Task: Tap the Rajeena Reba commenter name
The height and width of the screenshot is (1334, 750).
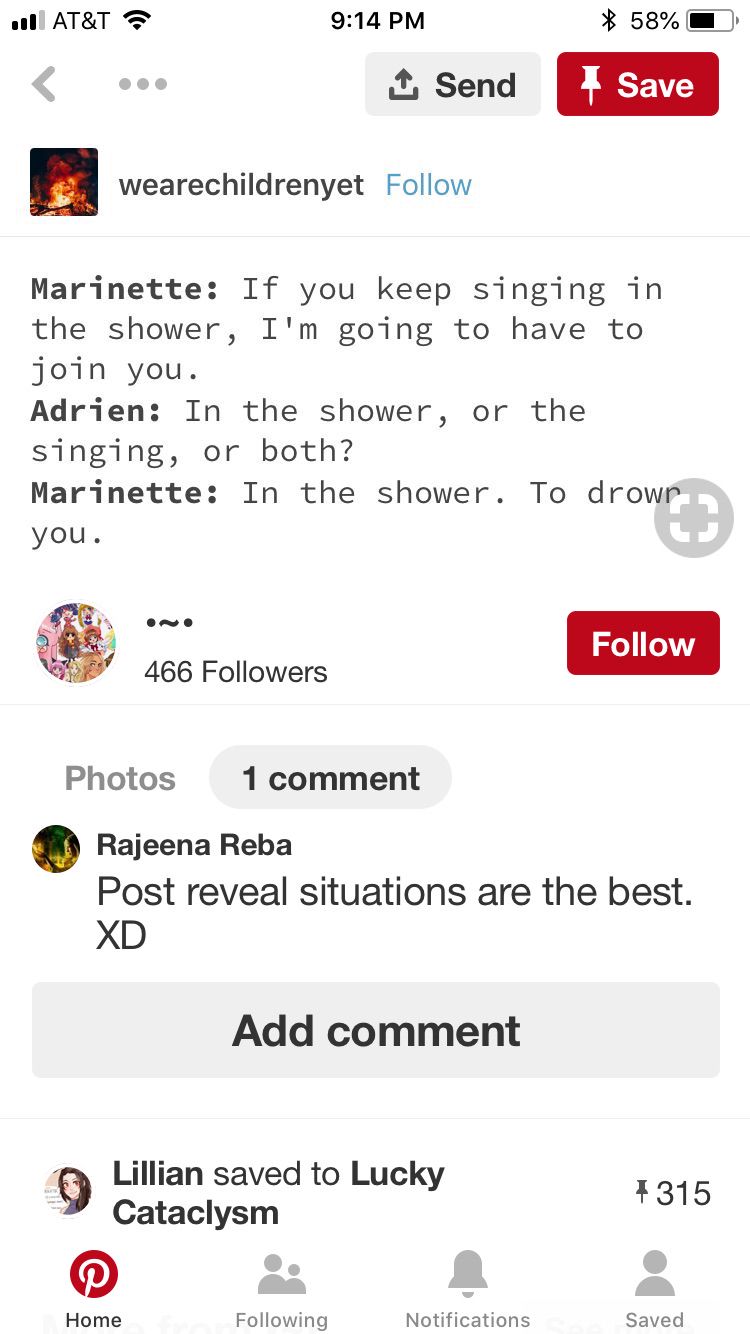Action: tap(194, 845)
